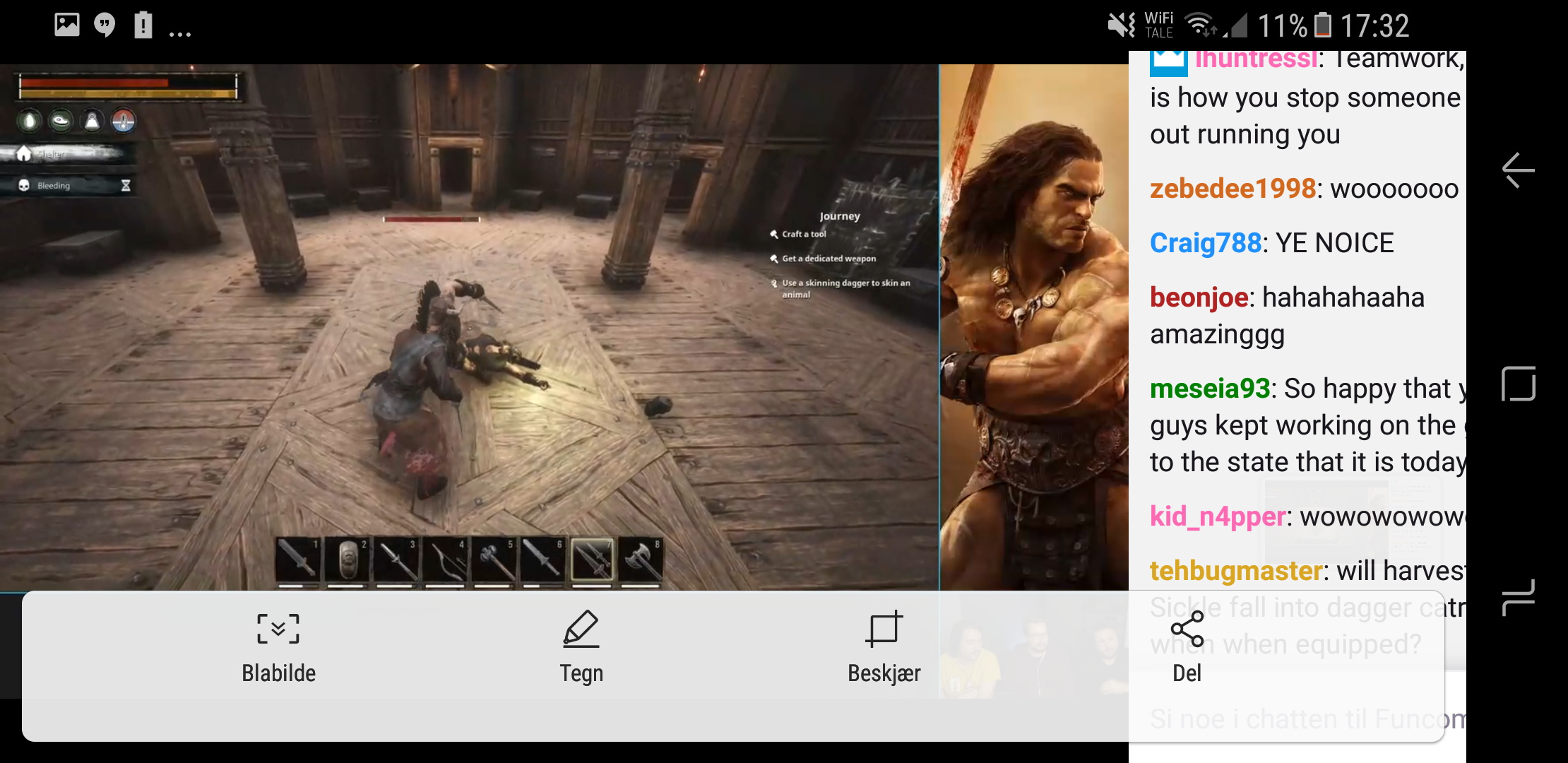Open beonjoe's chat username
Image resolution: width=1568 pixels, height=763 pixels.
click(1199, 297)
